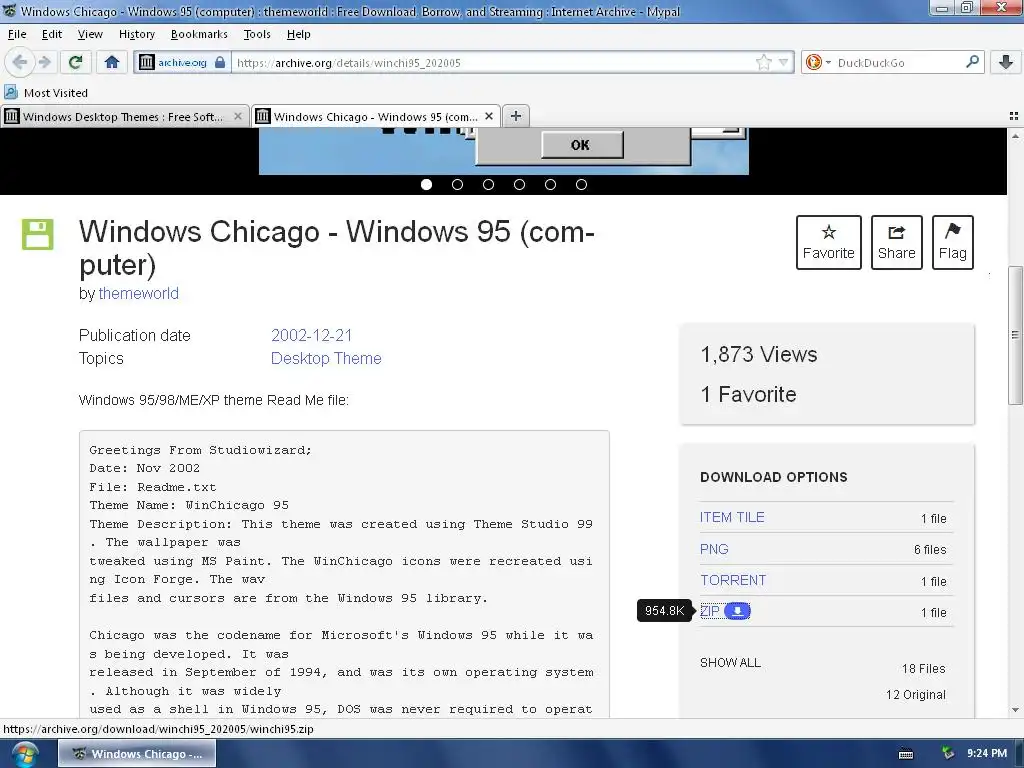Favorite this item with star button
This screenshot has height=768, width=1024.
click(x=828, y=242)
